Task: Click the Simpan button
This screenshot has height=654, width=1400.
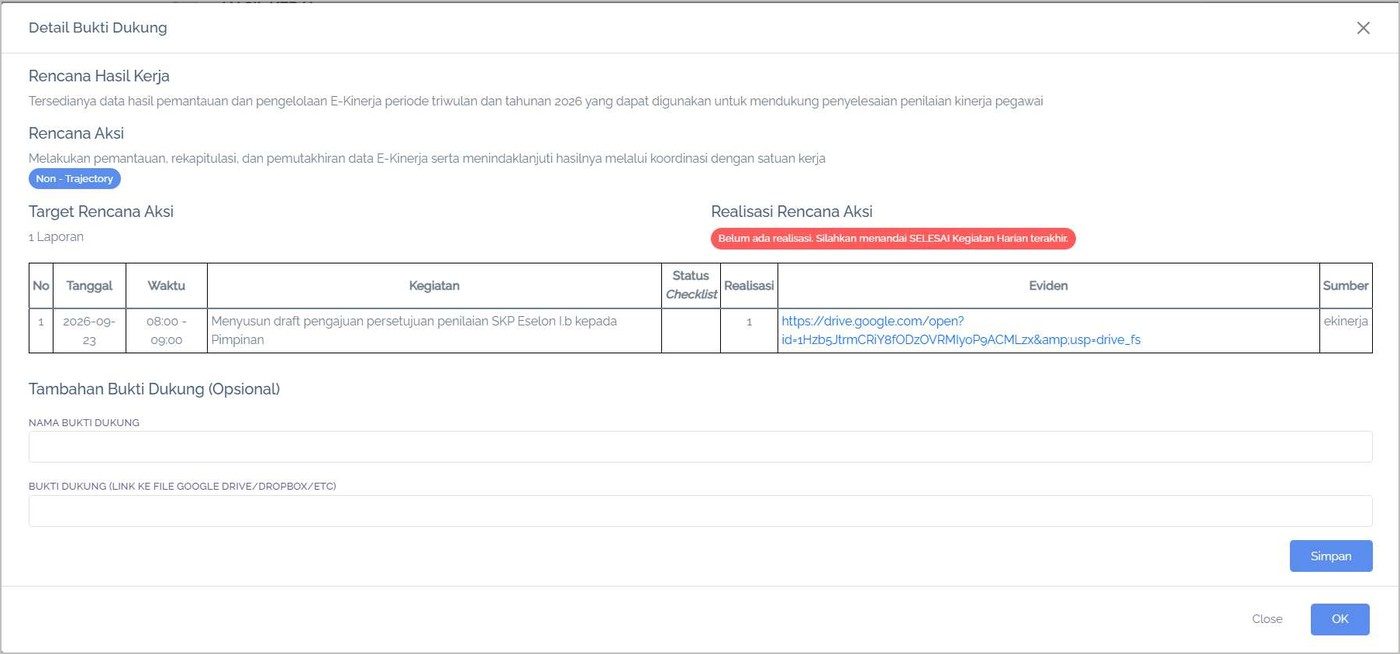Action: 1331,556
